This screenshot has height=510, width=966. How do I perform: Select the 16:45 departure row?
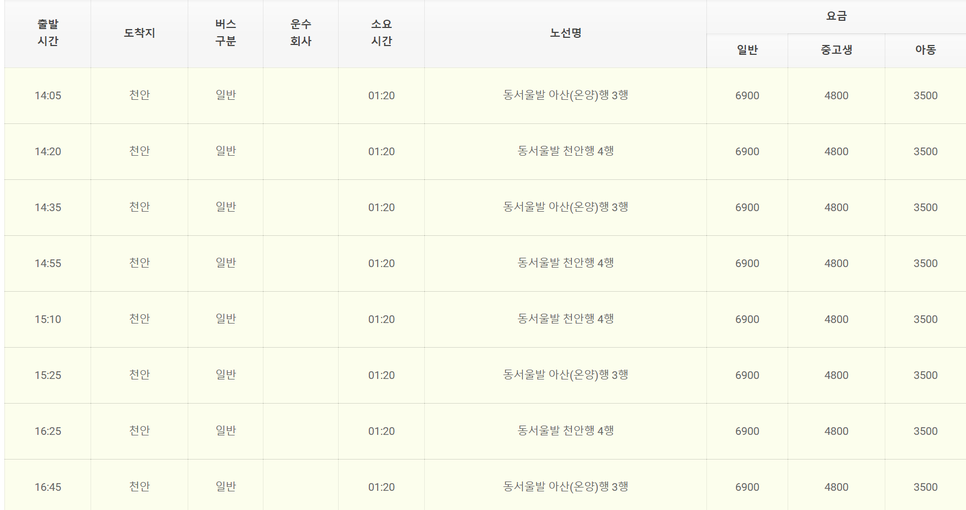coord(485,485)
